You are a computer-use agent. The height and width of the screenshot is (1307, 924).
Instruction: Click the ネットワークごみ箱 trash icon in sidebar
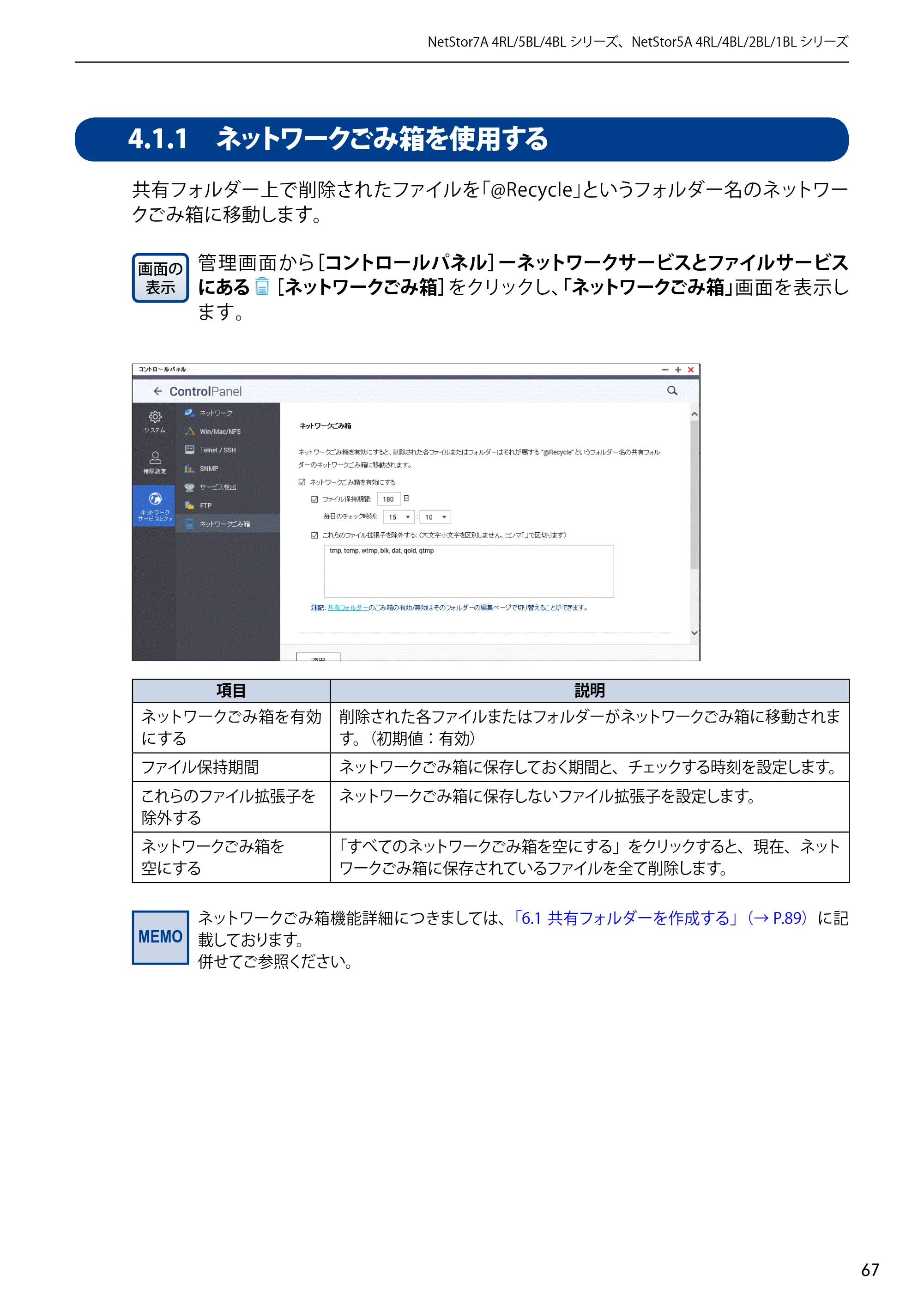(x=189, y=524)
